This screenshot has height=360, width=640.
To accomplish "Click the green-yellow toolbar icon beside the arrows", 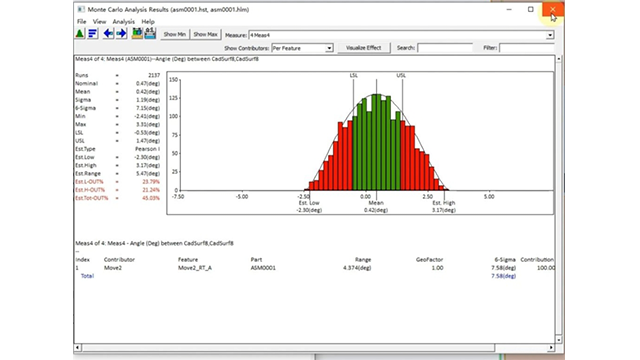I will click(137, 34).
